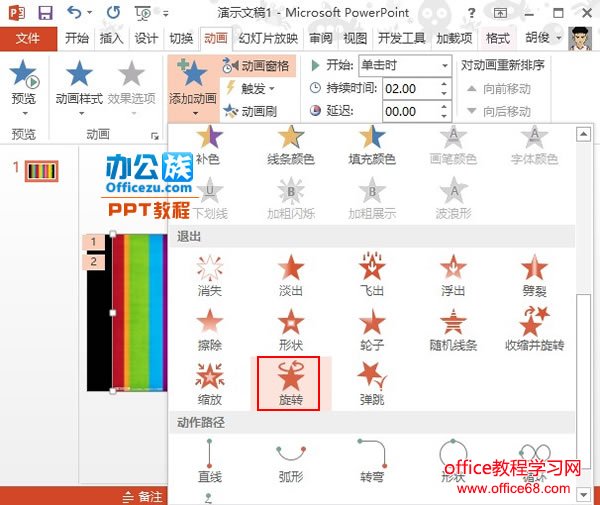This screenshot has height=505, width=600.
Task: Switch to the 开始 ribbon tab
Action: 77,38
